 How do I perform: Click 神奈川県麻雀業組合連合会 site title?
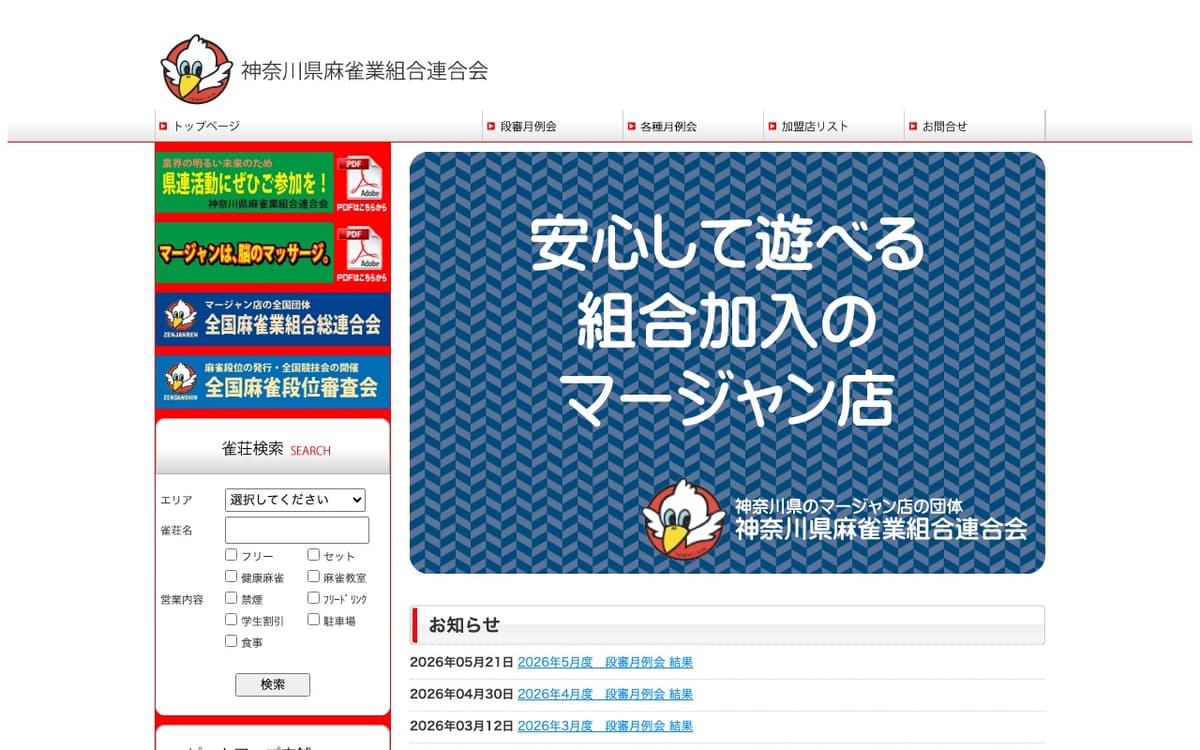(x=364, y=71)
